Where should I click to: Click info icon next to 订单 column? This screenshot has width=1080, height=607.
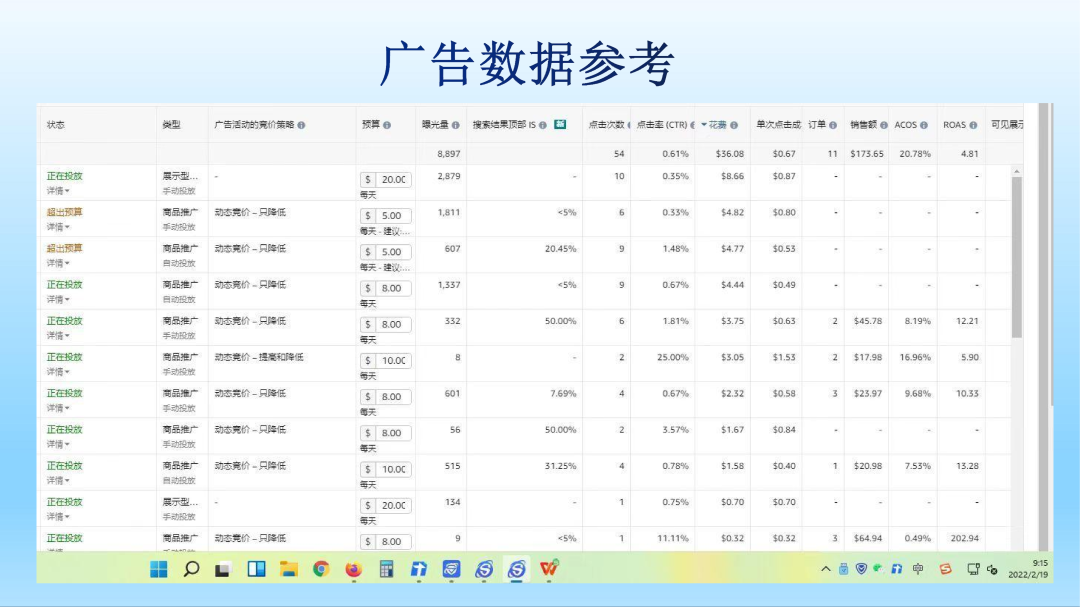[x=833, y=124]
